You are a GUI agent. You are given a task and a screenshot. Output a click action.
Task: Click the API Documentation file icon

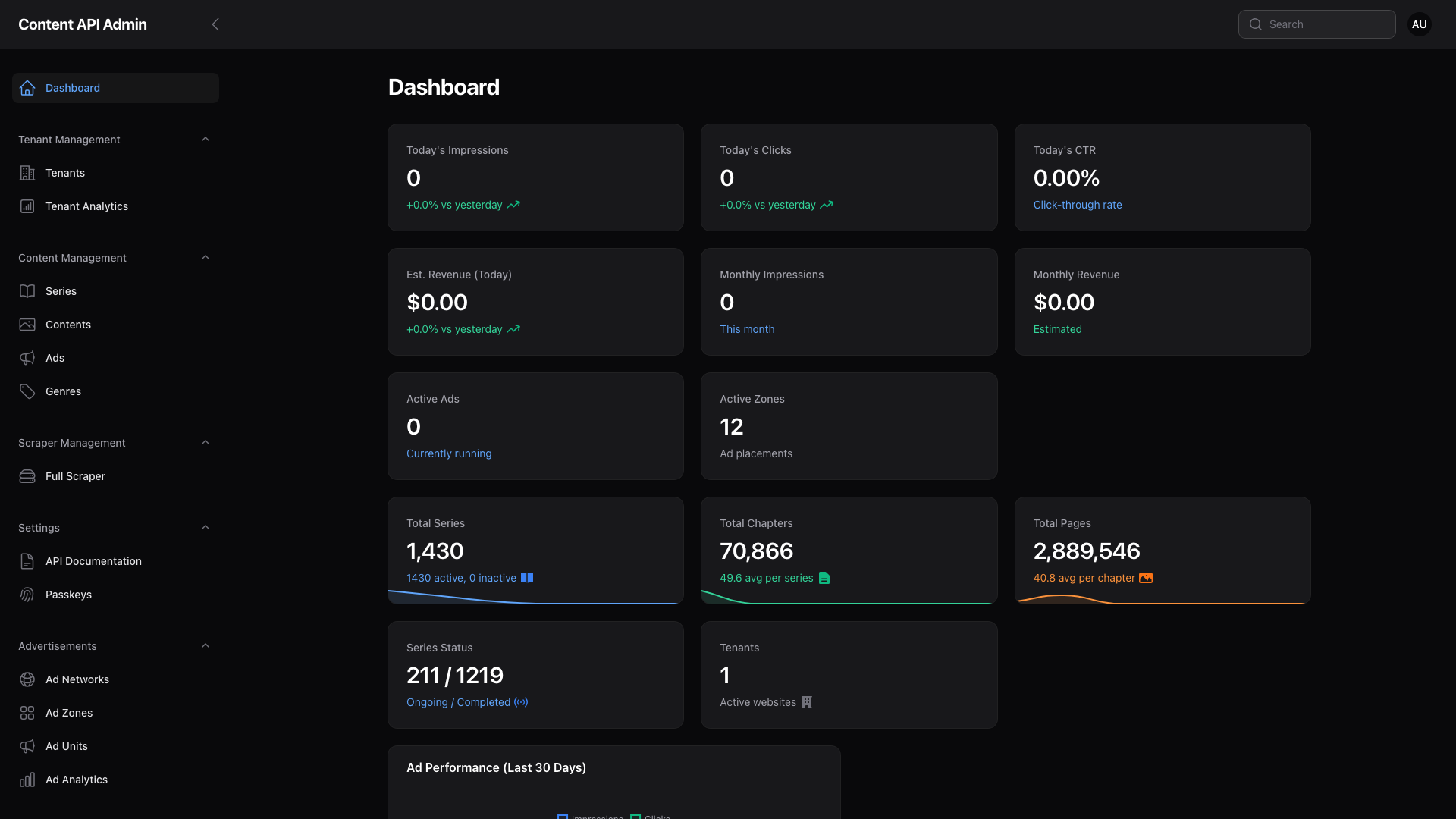27,561
